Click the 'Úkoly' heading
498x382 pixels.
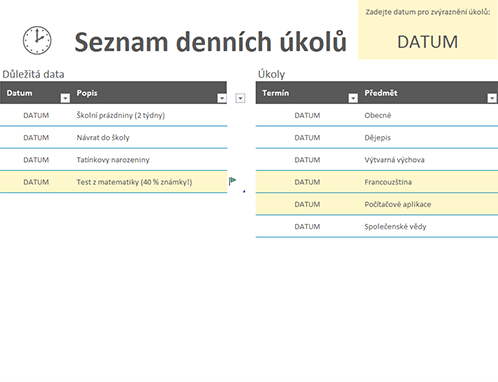(271, 74)
